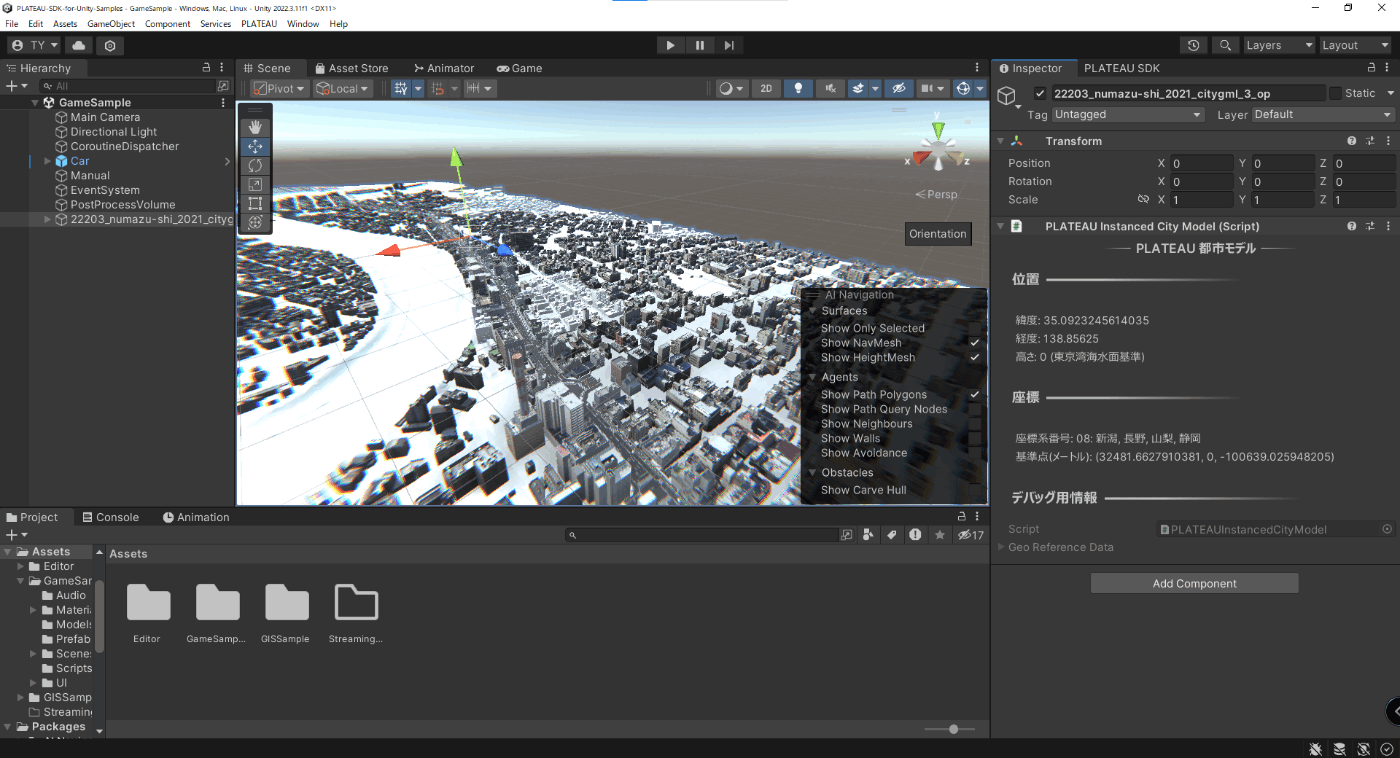Open the Local handle rotation dropdown
The height and width of the screenshot is (758, 1400).
(343, 88)
